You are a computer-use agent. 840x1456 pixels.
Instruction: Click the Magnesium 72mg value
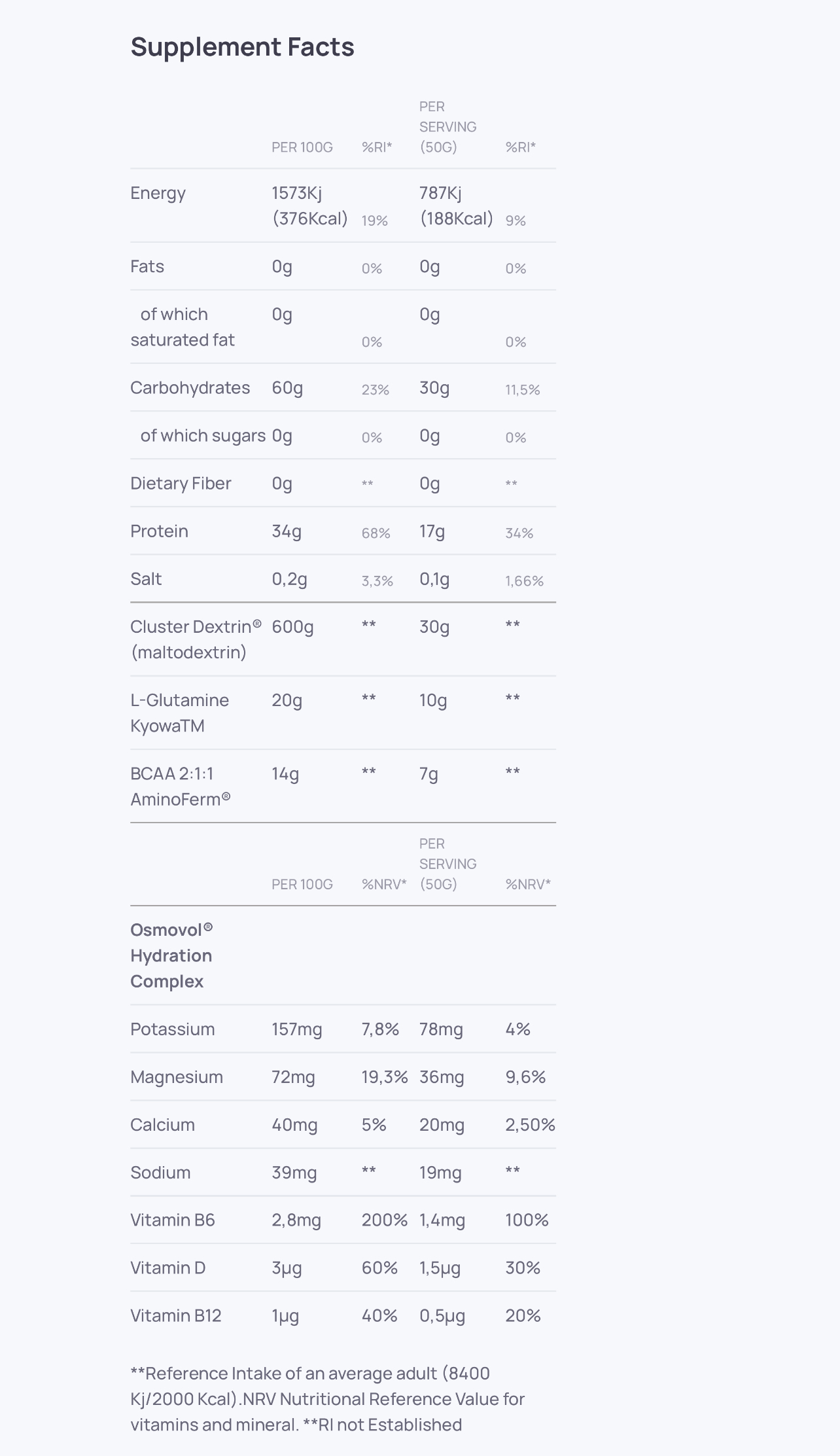(293, 1077)
